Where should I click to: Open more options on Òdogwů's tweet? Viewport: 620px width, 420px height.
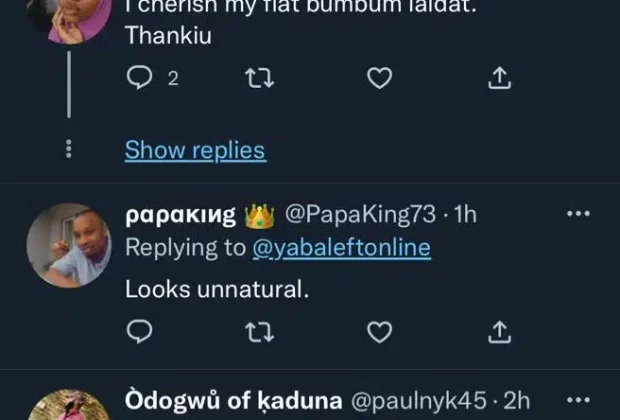click(x=578, y=402)
